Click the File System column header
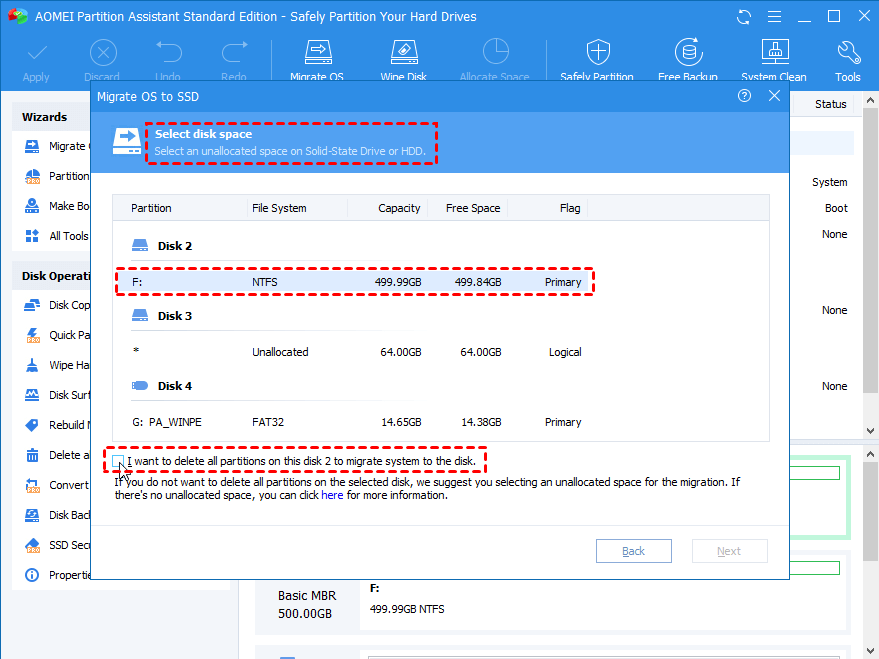The width and height of the screenshot is (879, 659). click(297, 208)
